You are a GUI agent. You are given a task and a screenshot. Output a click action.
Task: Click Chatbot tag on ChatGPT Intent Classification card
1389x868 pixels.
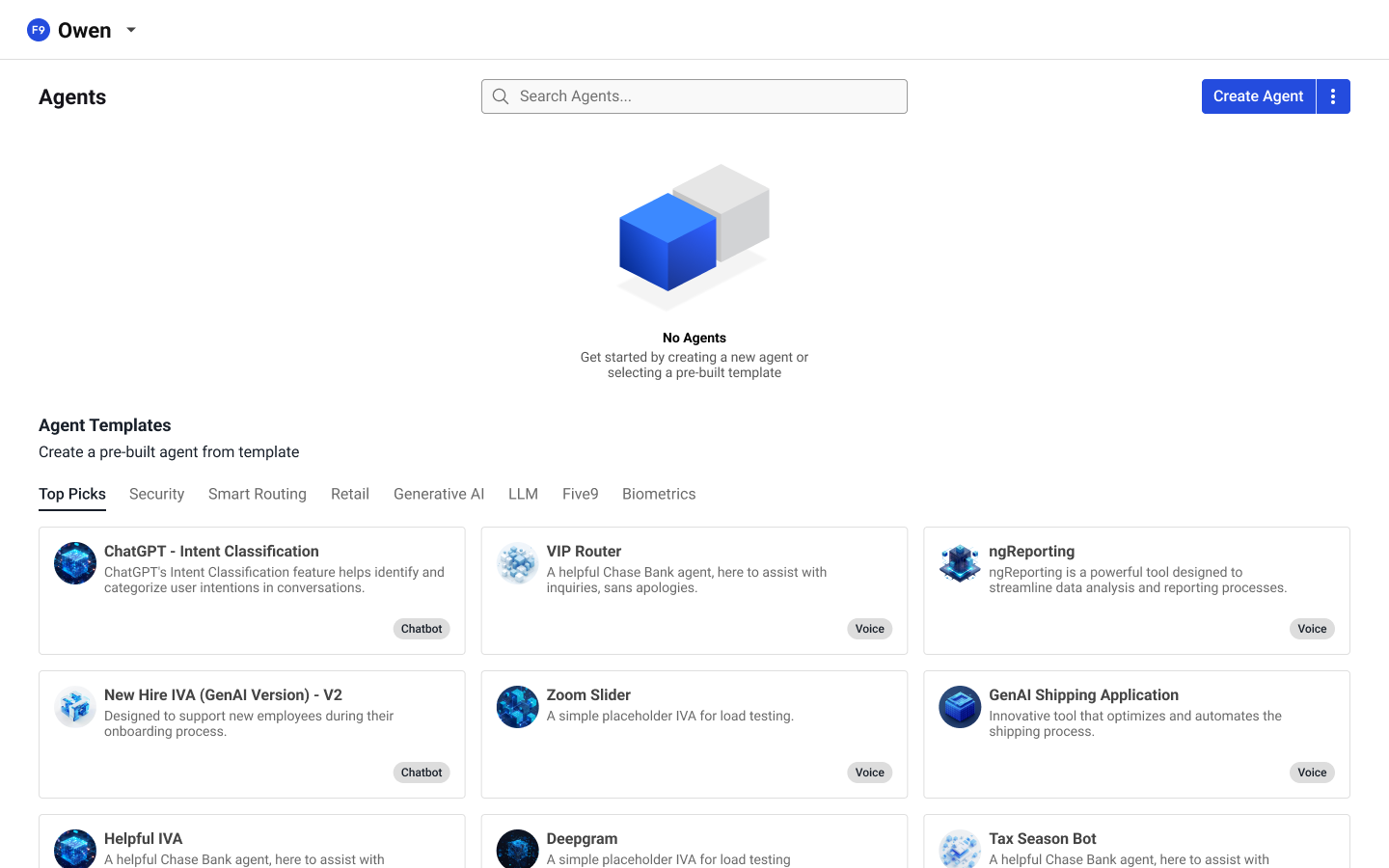point(422,629)
